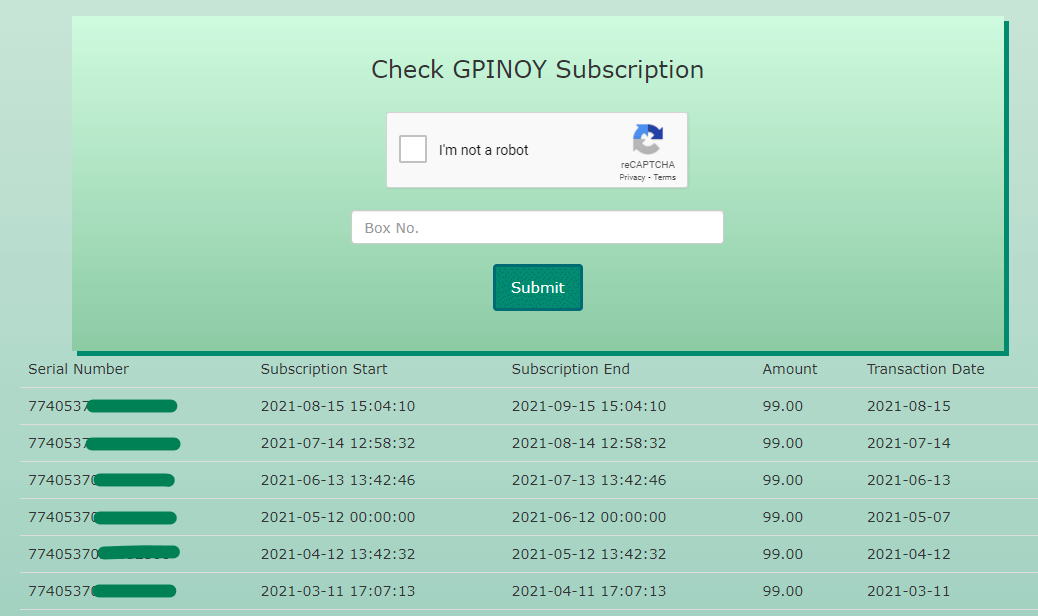Select the Serial Number column header
1038x616 pixels.
coord(78,369)
